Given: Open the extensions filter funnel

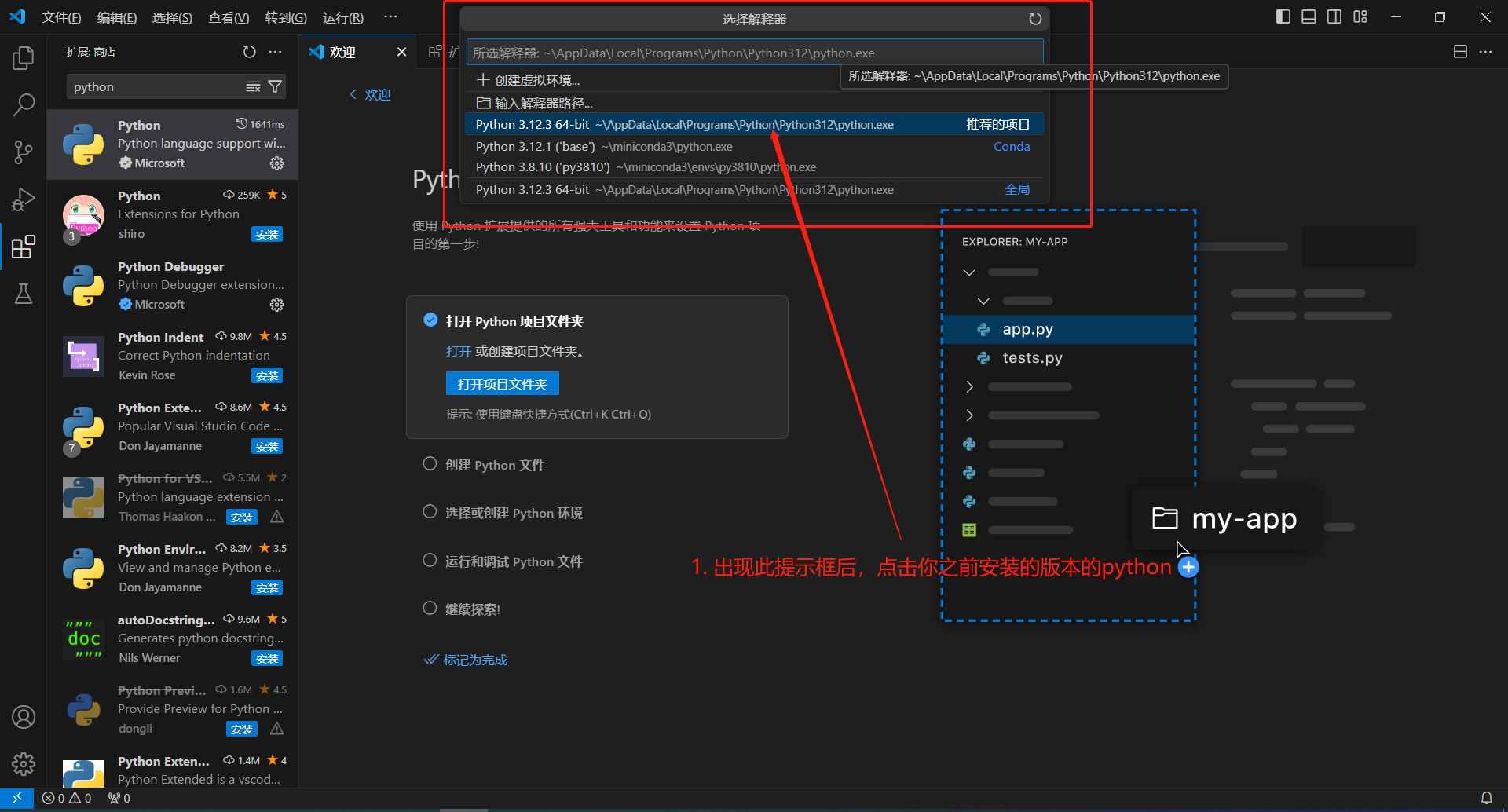Looking at the screenshot, I should click(275, 86).
